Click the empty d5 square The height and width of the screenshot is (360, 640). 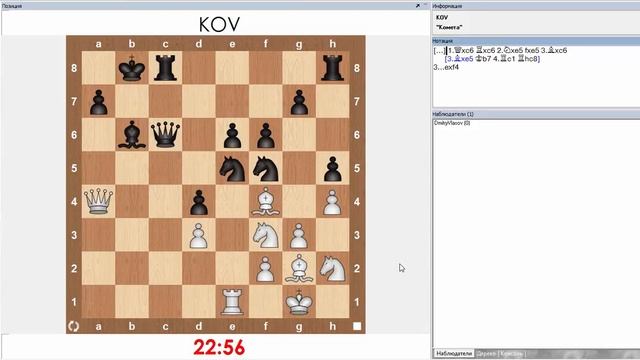199,168
